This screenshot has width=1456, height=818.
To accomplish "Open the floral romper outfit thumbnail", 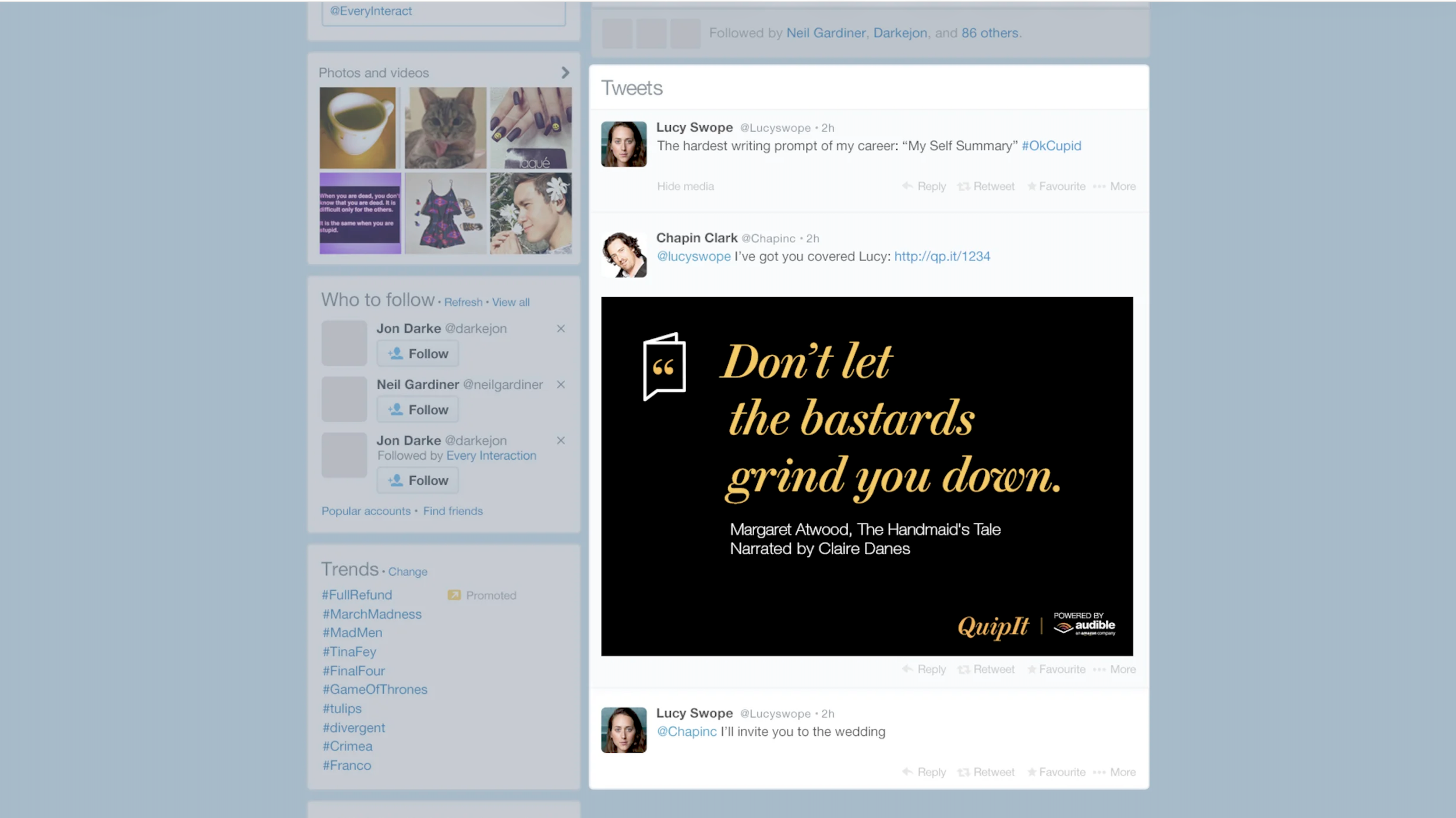I will point(446,213).
